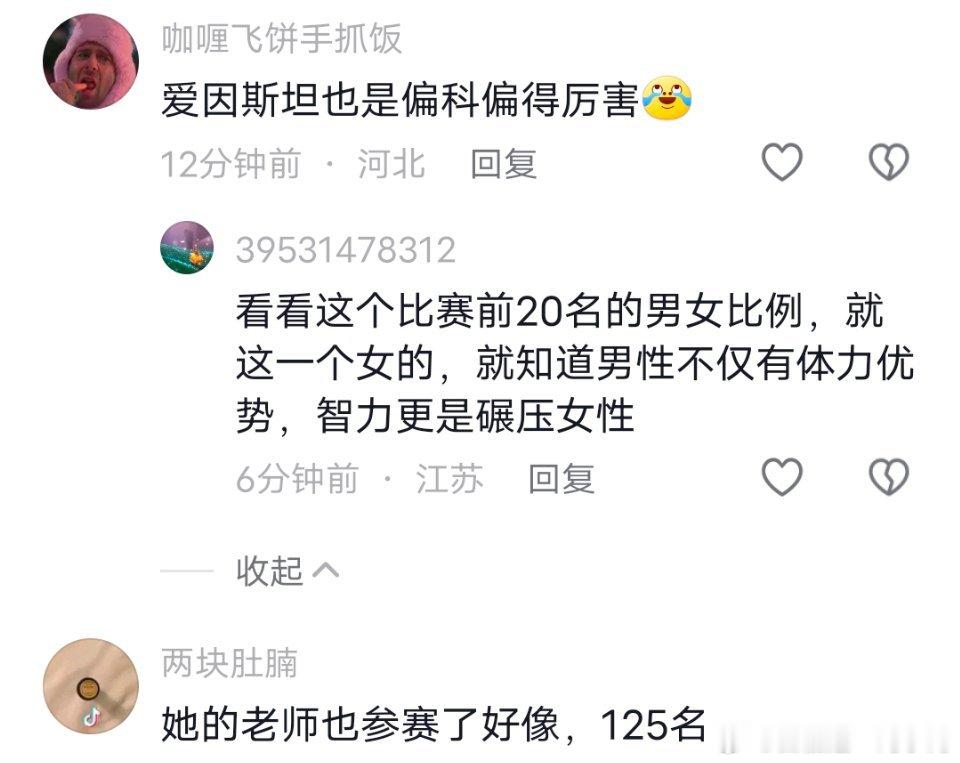Tap the 江苏 location label
960x763 pixels.
[x=449, y=479]
